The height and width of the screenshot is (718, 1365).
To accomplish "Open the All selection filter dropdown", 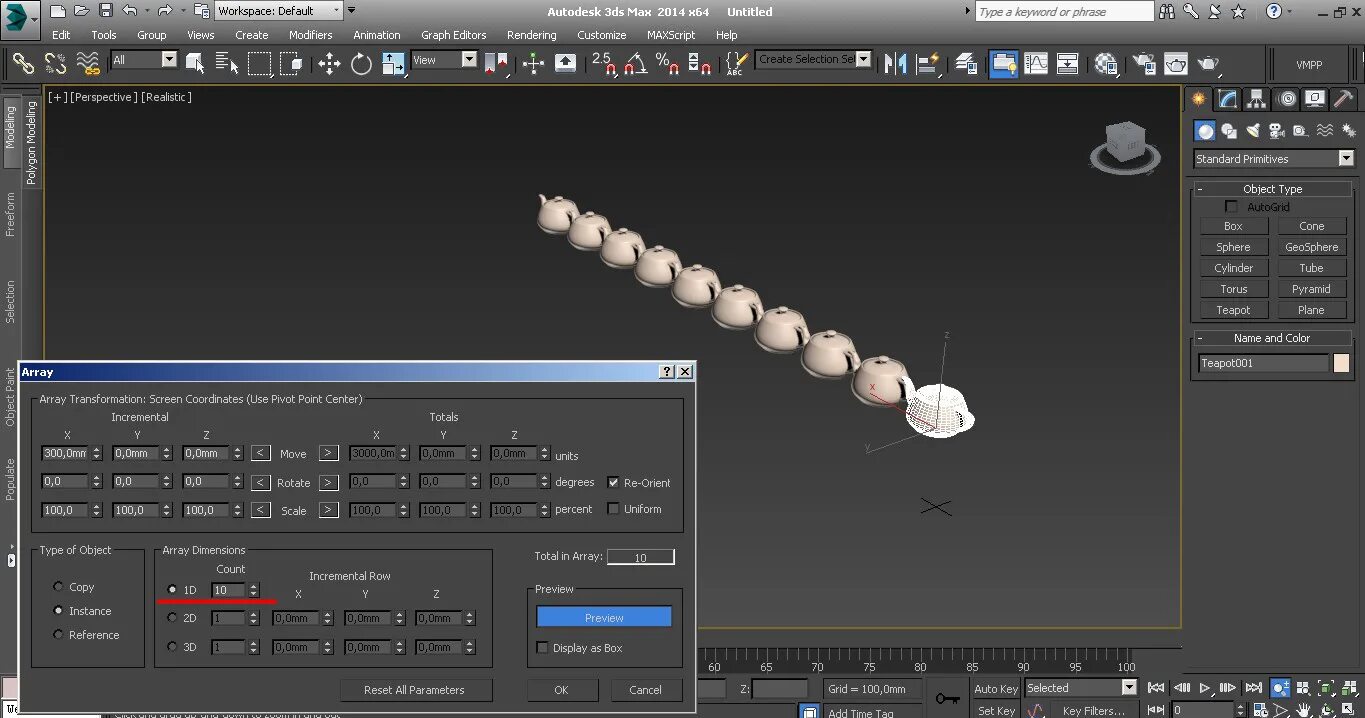I will point(144,60).
